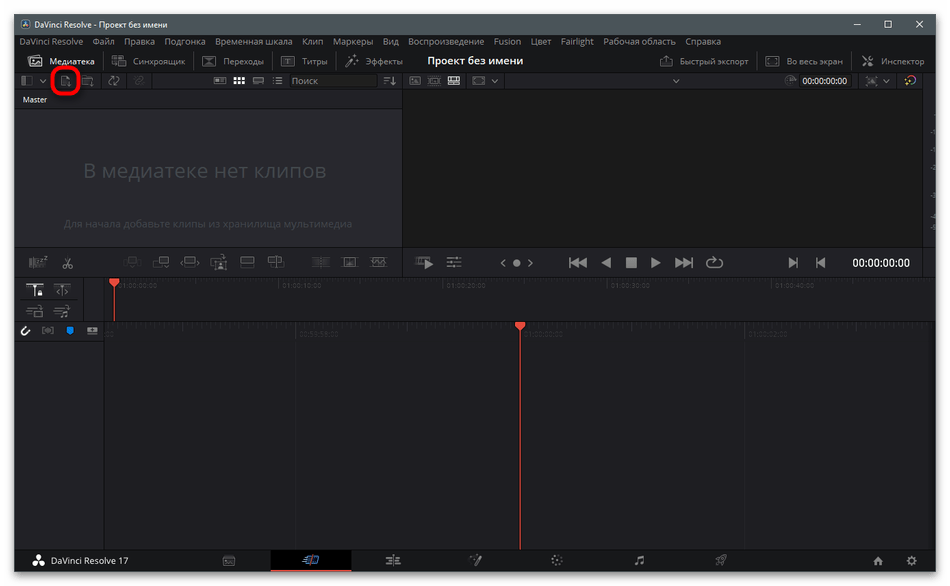Open the viewer Tools sliders icon
The height and width of the screenshot is (586, 950).
[x=454, y=262]
